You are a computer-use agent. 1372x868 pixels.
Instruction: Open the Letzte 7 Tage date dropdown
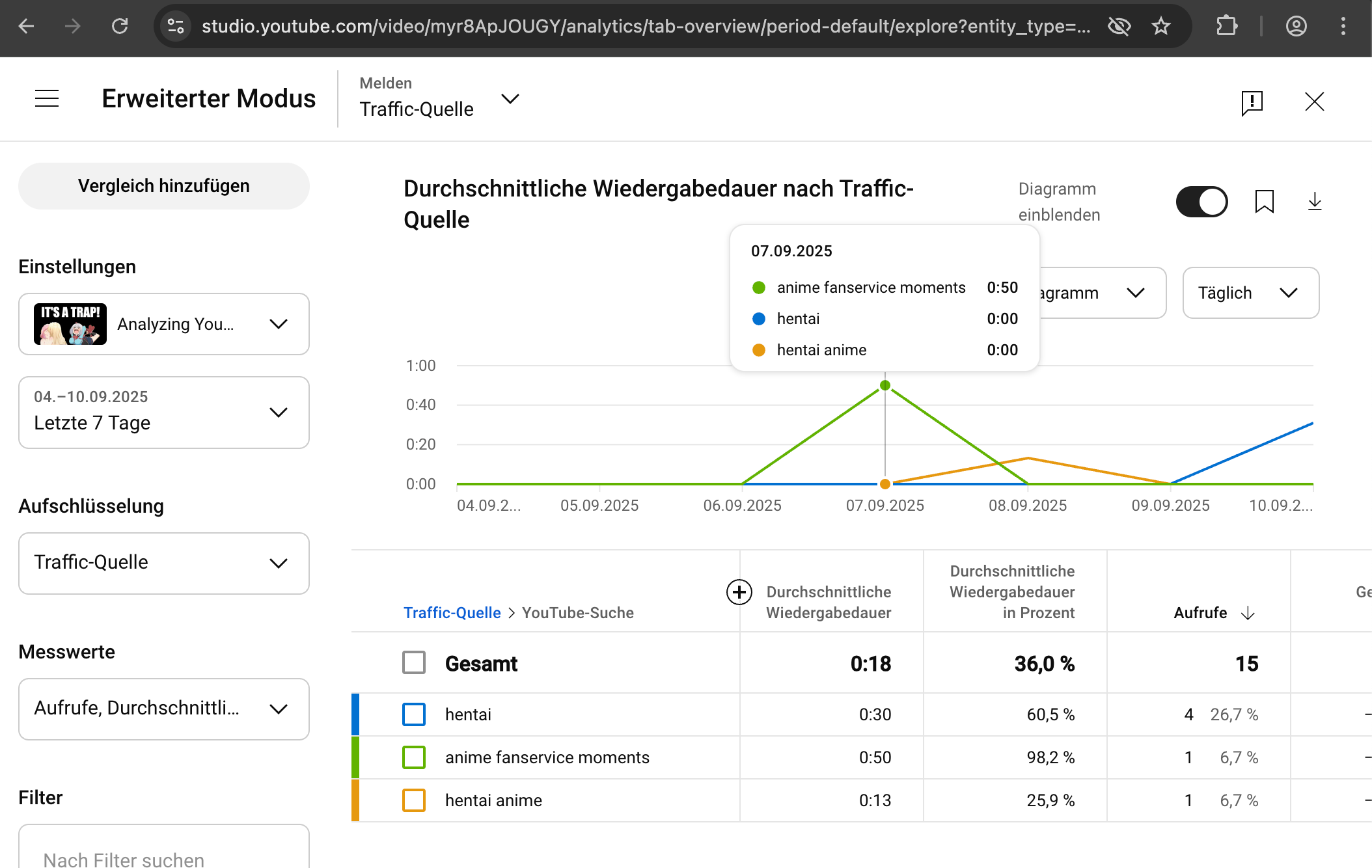tap(164, 413)
